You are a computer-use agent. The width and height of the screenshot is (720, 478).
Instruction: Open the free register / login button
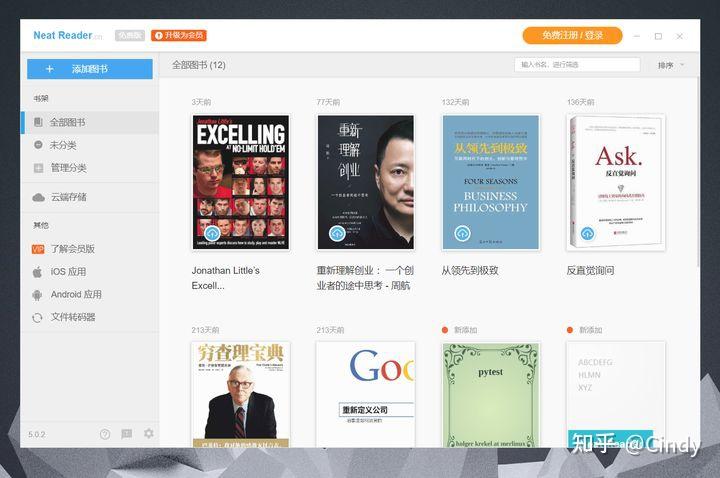[x=572, y=35]
